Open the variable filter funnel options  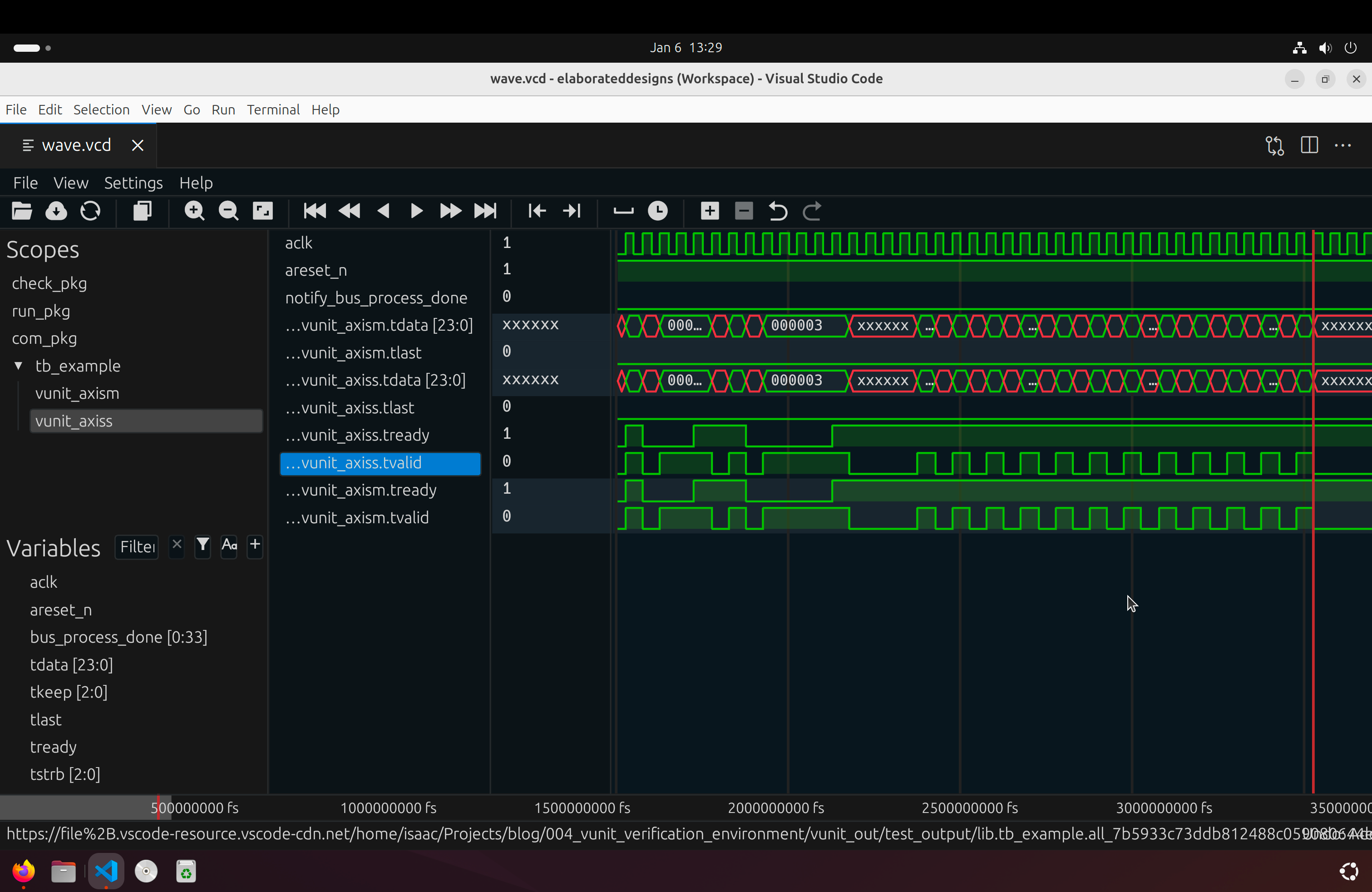point(203,545)
